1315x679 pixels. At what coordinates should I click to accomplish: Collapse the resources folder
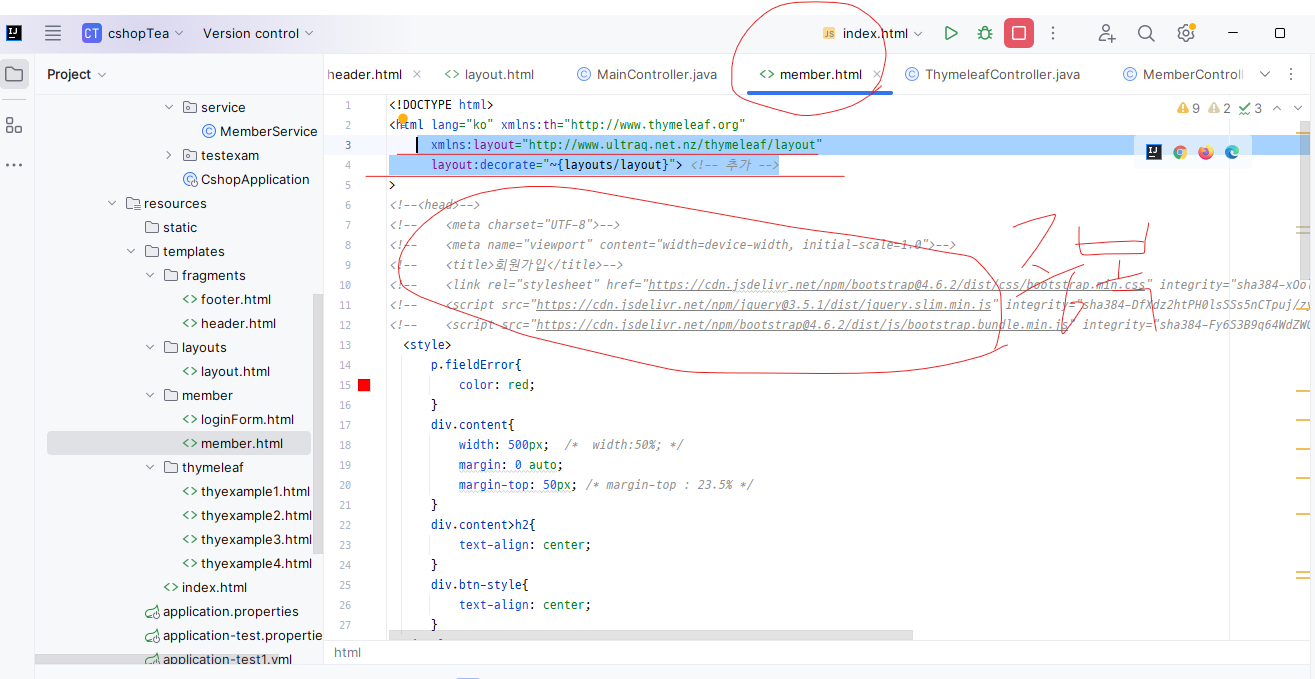click(112, 203)
